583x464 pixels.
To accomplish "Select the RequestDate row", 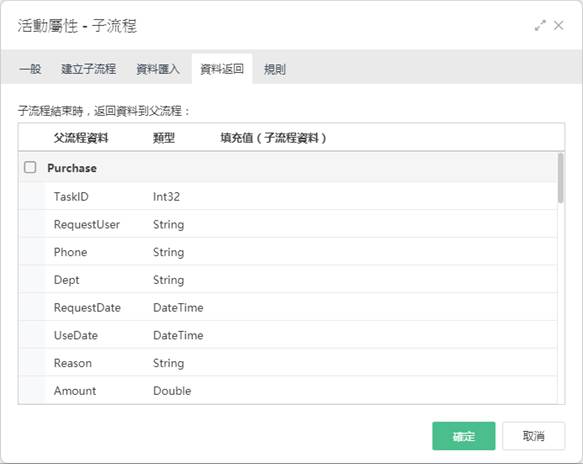I will click(x=287, y=307).
